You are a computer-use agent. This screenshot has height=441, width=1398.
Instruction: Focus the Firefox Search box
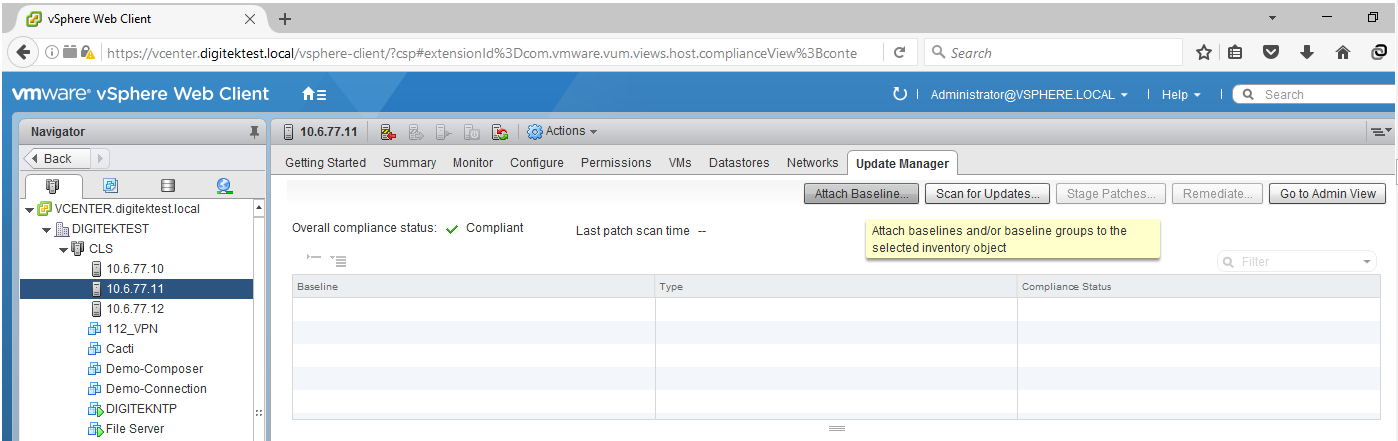(x=1054, y=53)
